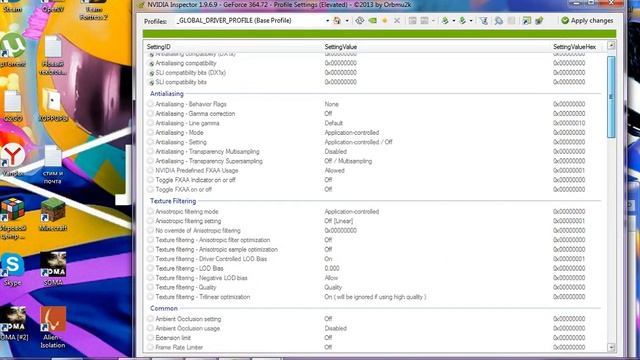
Task: Click the scrollbar up arrow in settings list
Action: click(611, 46)
